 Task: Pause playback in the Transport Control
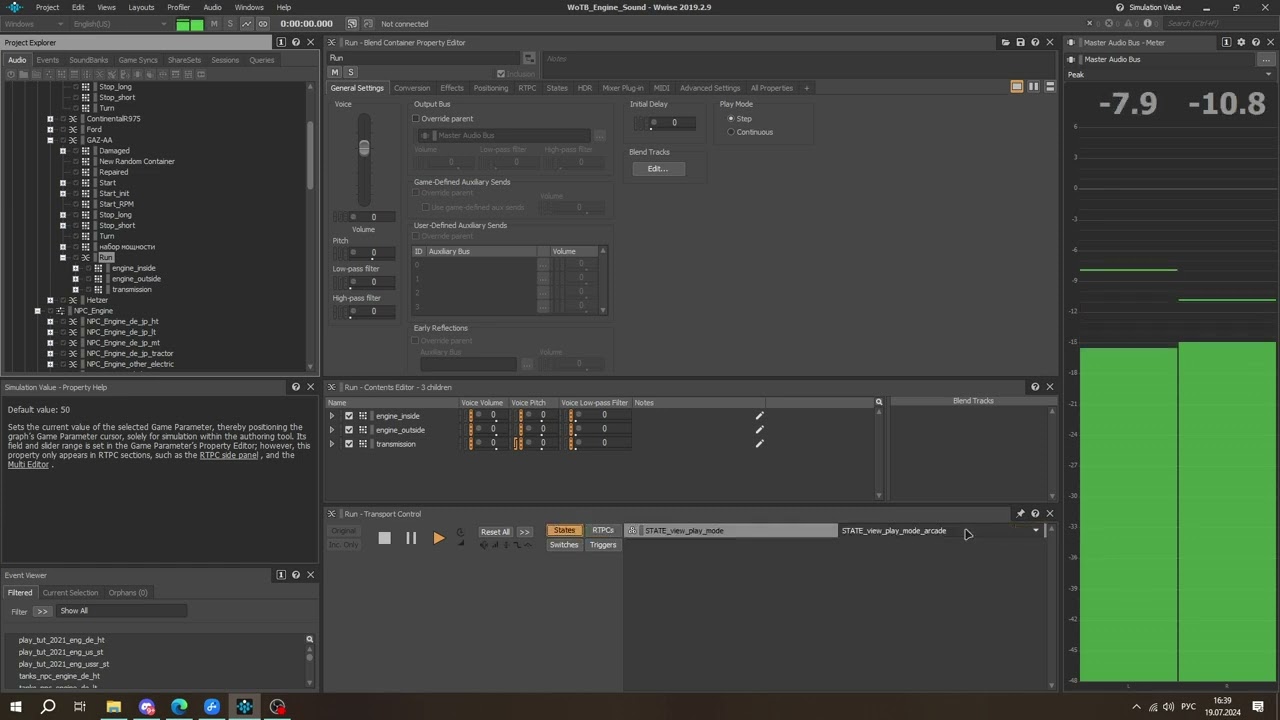point(411,538)
